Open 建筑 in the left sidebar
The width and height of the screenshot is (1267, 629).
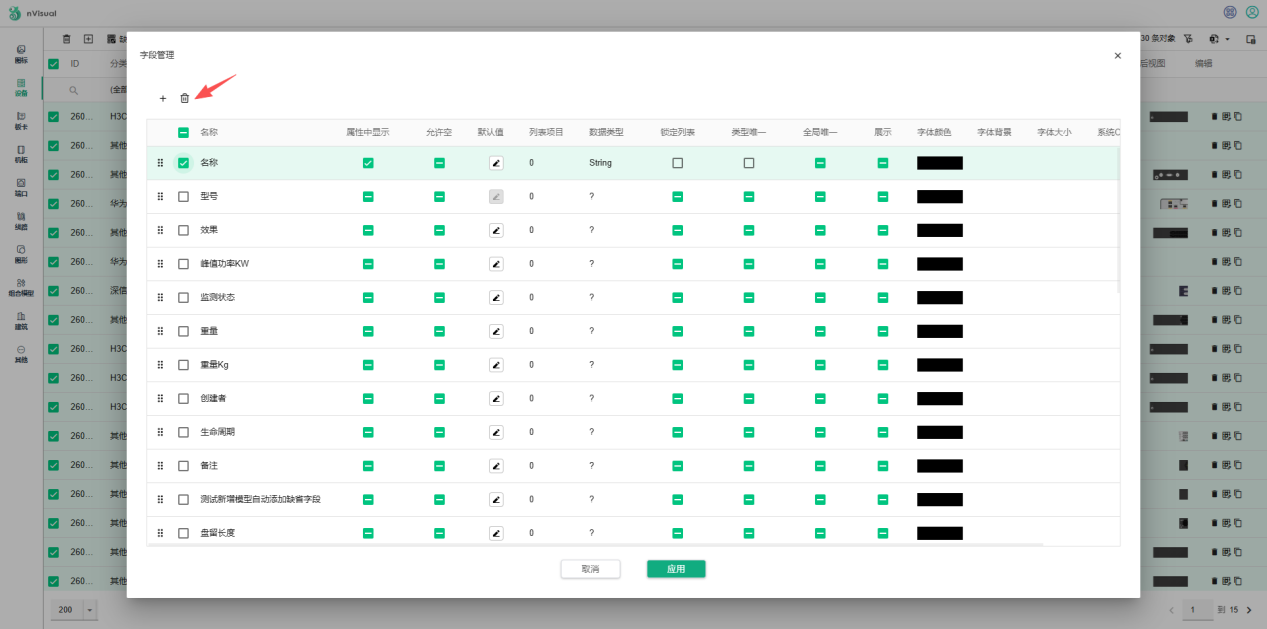click(21, 320)
